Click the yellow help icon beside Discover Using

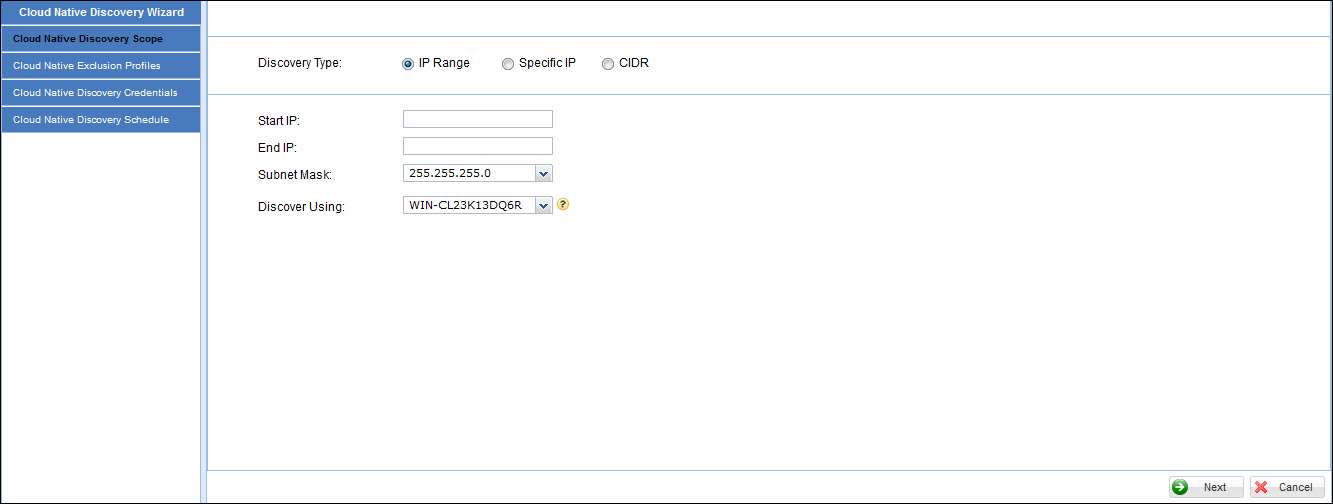[x=563, y=204]
